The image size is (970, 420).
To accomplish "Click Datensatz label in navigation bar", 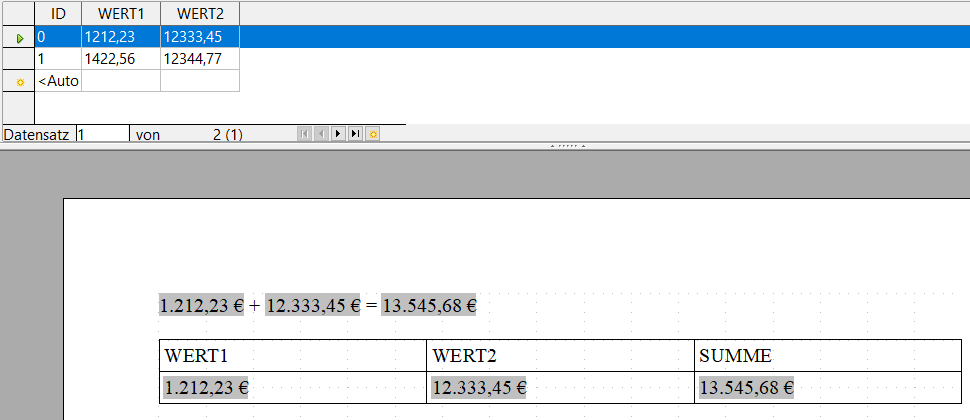I will pyautogui.click(x=36, y=134).
